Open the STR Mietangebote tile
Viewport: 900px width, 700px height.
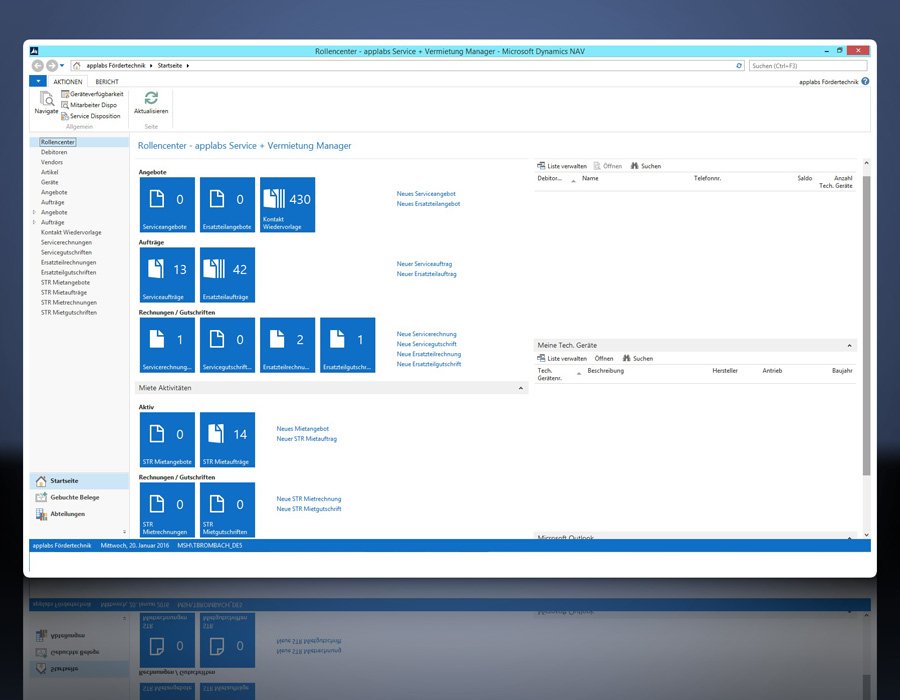(x=167, y=440)
